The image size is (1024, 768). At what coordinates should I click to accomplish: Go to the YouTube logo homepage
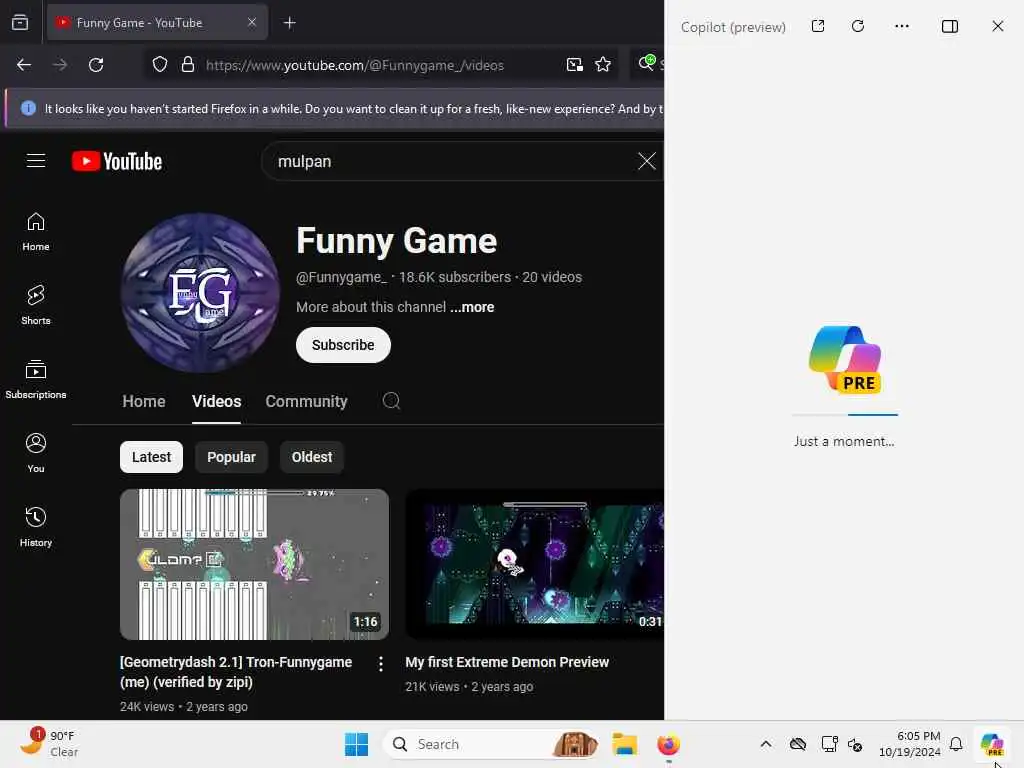(x=117, y=161)
